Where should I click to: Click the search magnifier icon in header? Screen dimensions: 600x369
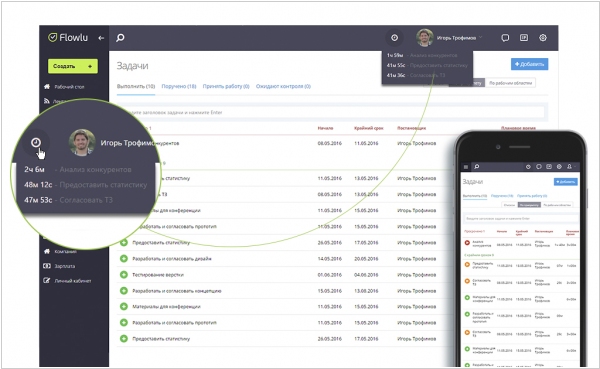coord(120,38)
